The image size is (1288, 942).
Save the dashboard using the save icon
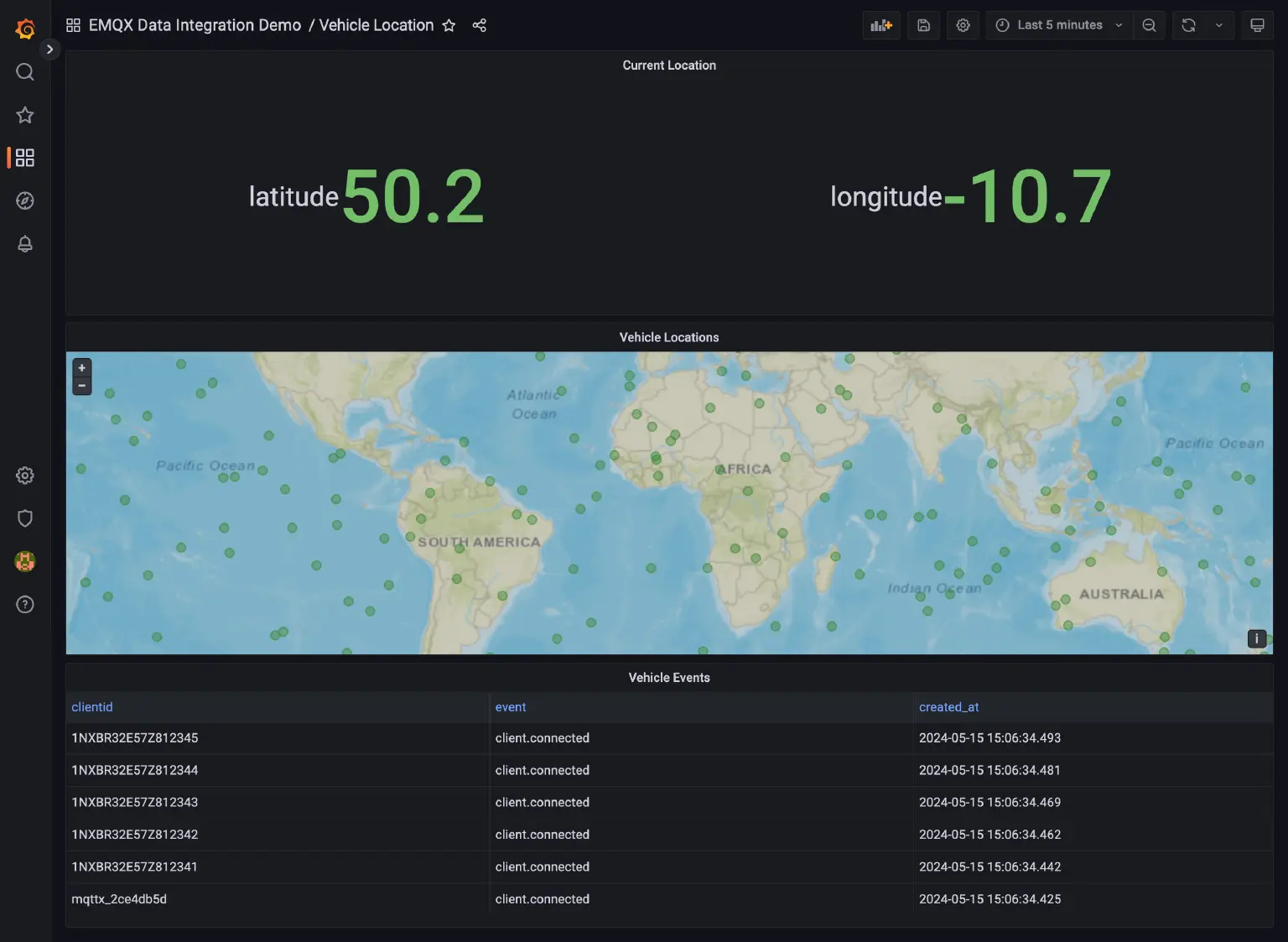pos(923,25)
